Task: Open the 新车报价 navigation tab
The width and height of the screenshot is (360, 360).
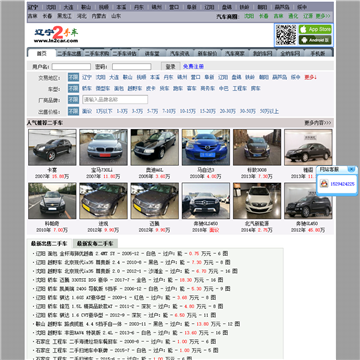Action: [207, 53]
